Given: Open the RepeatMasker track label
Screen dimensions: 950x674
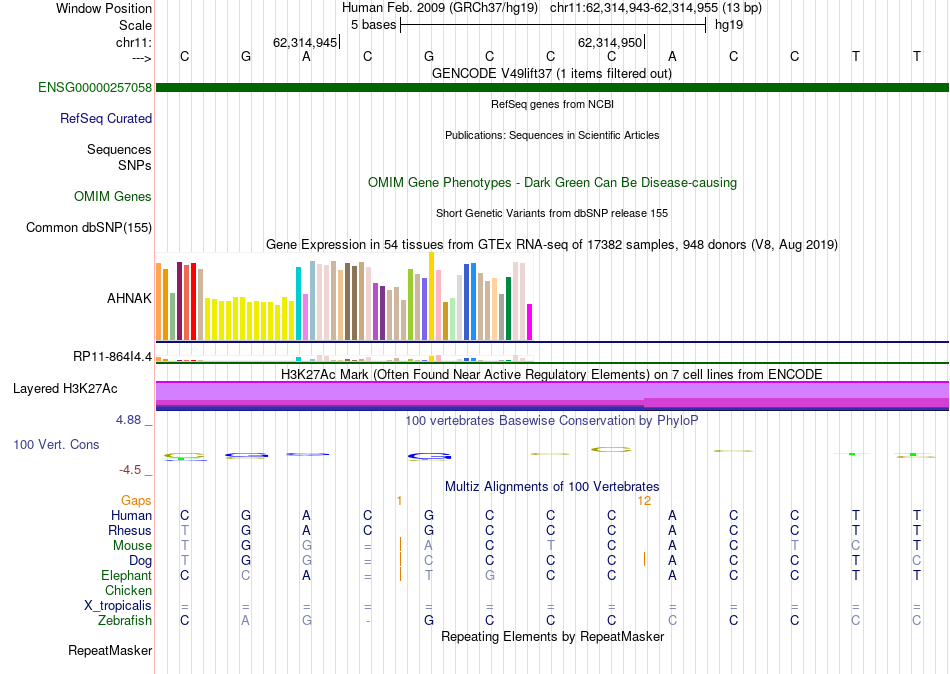Looking at the screenshot, I should coord(110,650).
